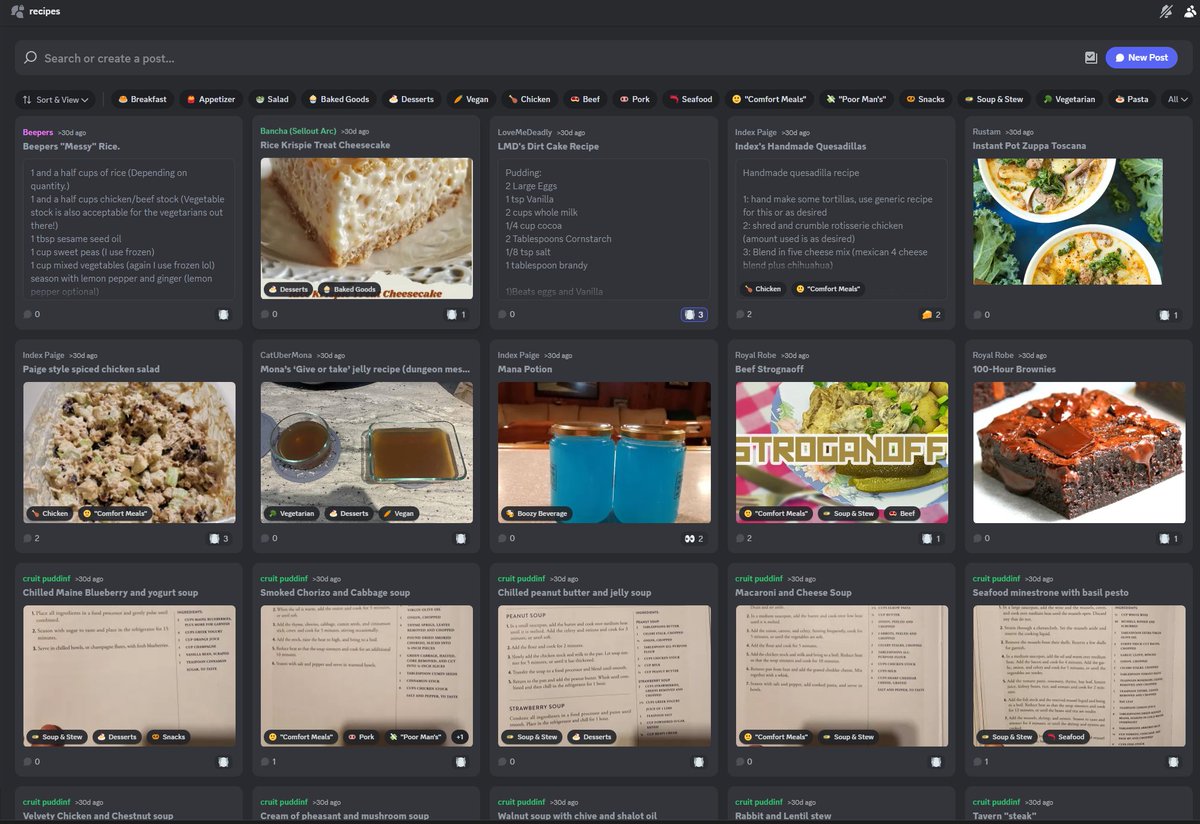Click reaction on Rice Krispie Treat Cheesecake card
Screen dimensions: 1200x824
(457, 314)
